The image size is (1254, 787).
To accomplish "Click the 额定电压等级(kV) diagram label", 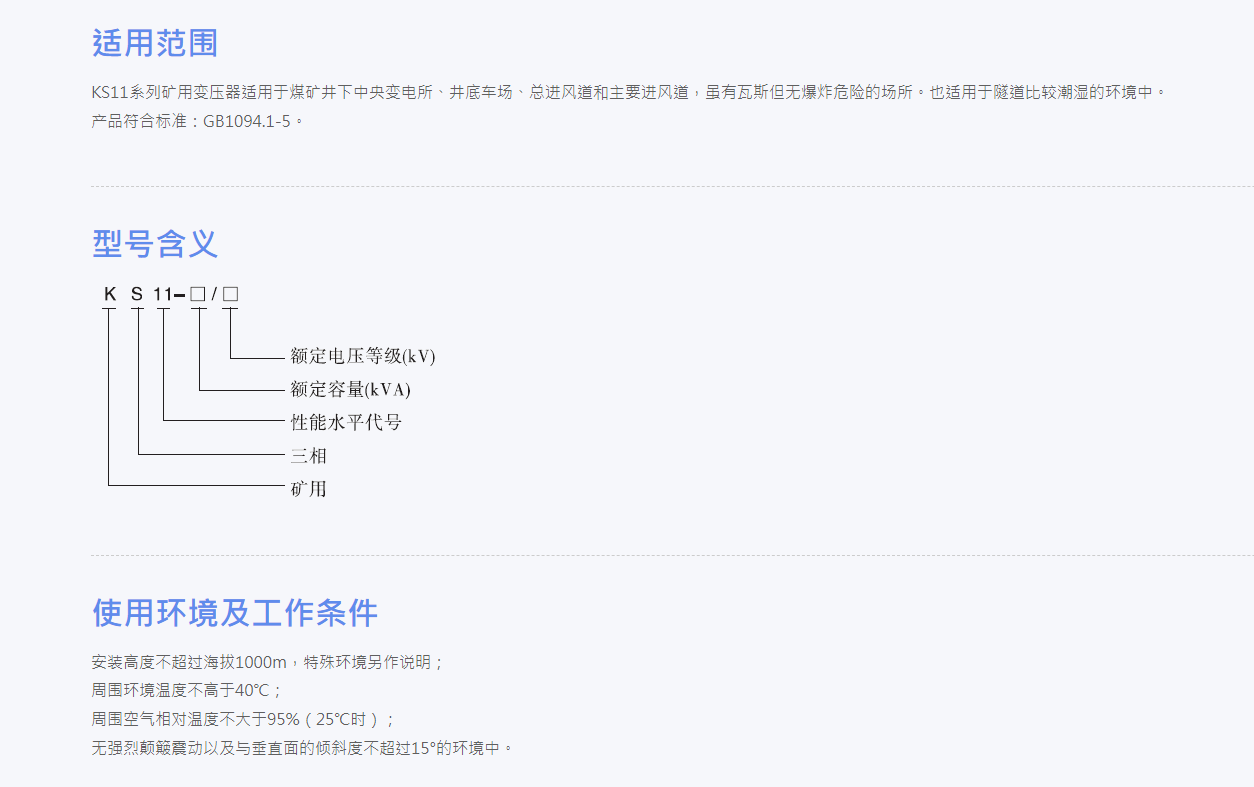I will (x=361, y=356).
